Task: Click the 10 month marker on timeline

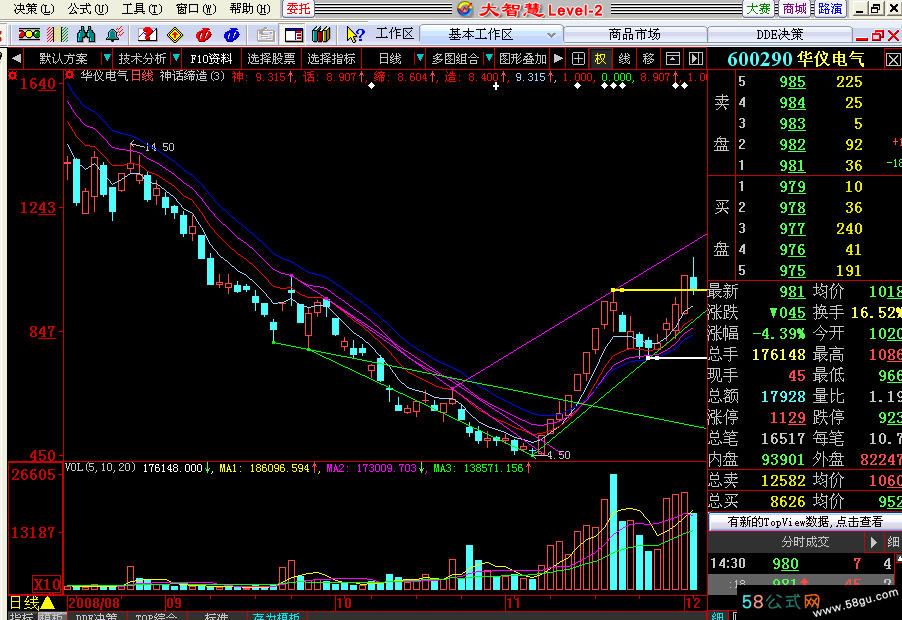Action: coord(343,603)
